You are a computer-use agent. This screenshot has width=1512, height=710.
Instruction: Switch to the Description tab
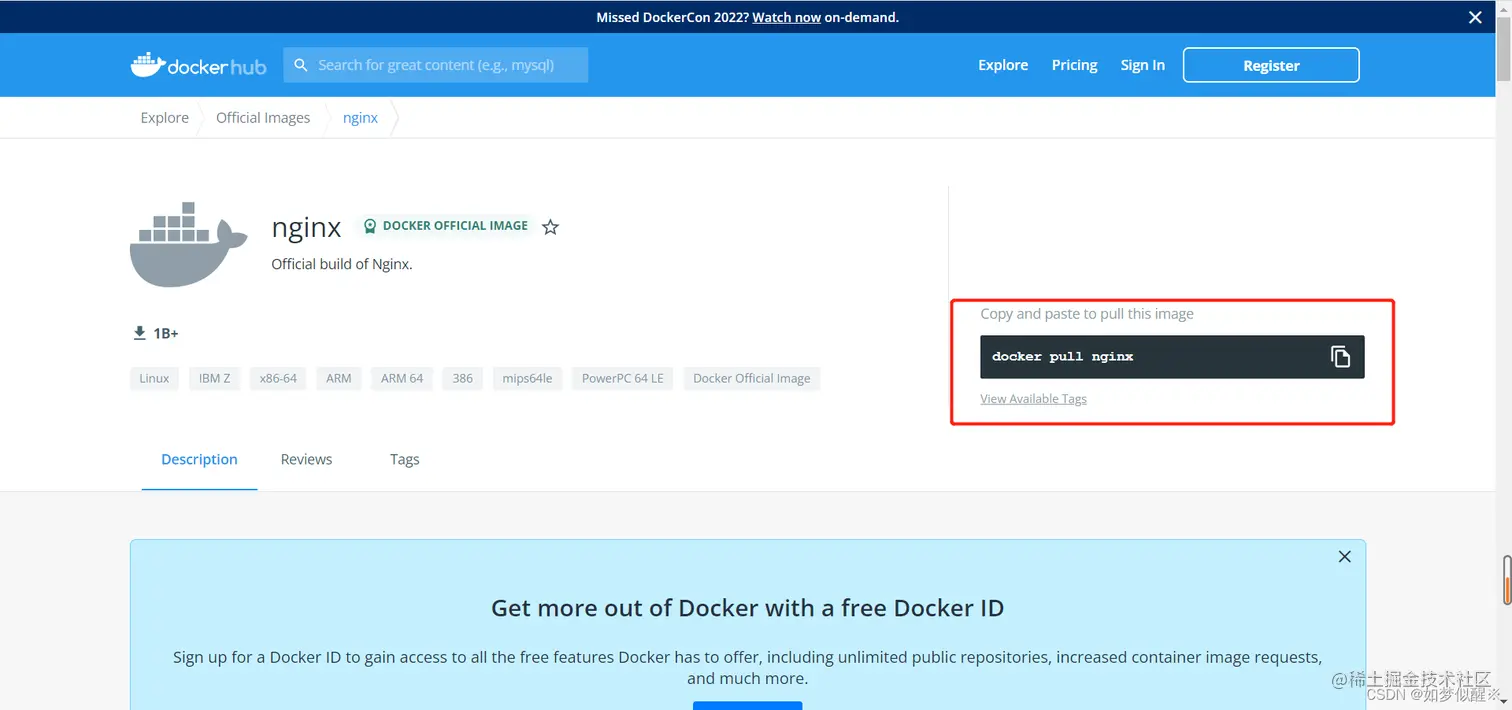[x=199, y=459]
